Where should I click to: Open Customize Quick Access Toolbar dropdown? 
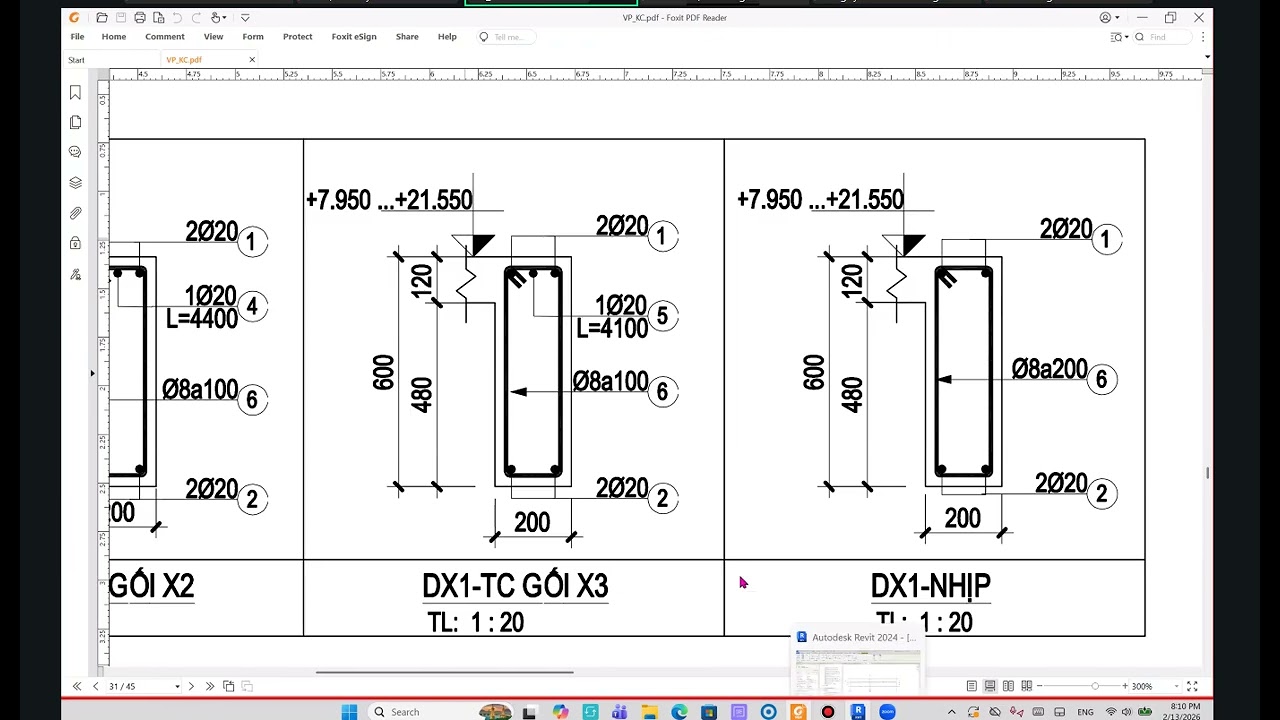pyautogui.click(x=245, y=18)
